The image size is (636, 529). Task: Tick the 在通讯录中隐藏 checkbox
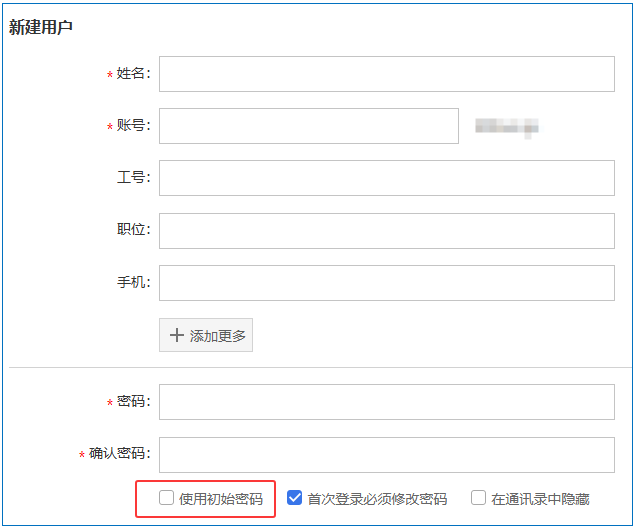click(478, 498)
